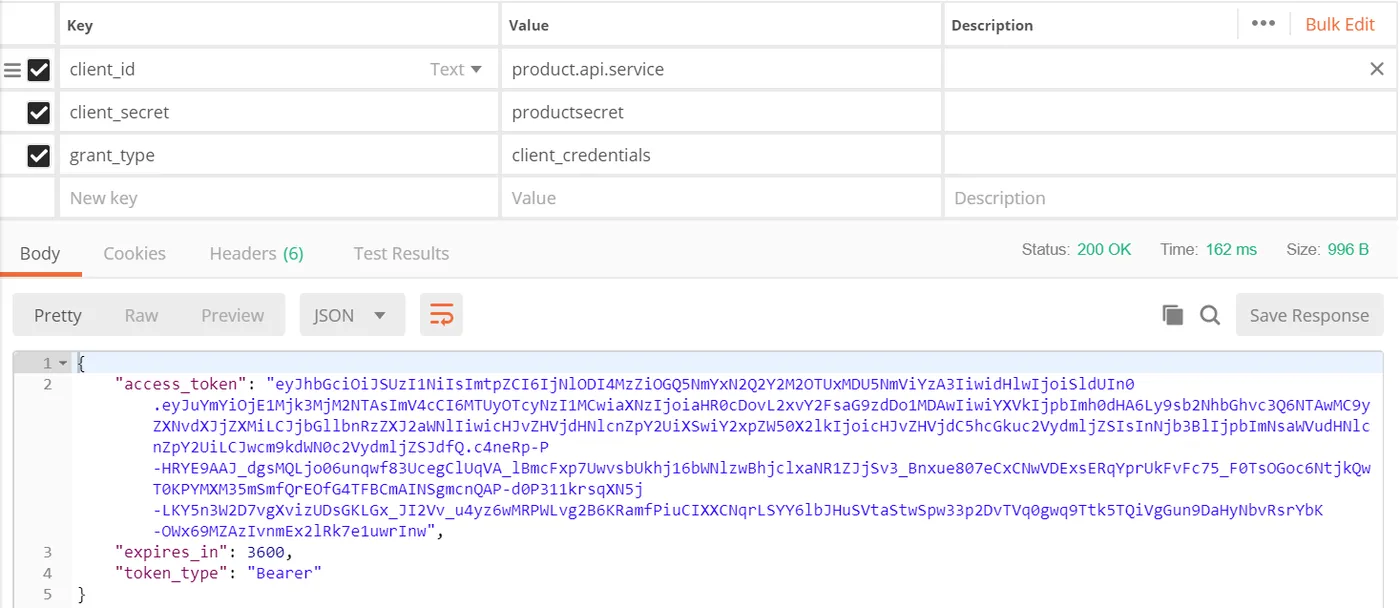Switch the response view to Raw
The height and width of the screenshot is (608, 1400).
tap(141, 315)
